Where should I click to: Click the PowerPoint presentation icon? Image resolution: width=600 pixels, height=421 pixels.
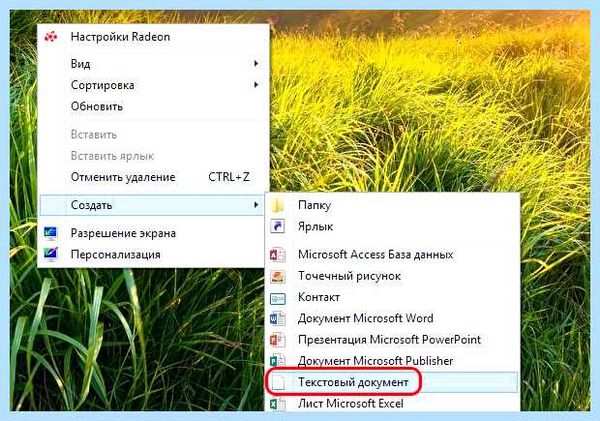tap(277, 339)
